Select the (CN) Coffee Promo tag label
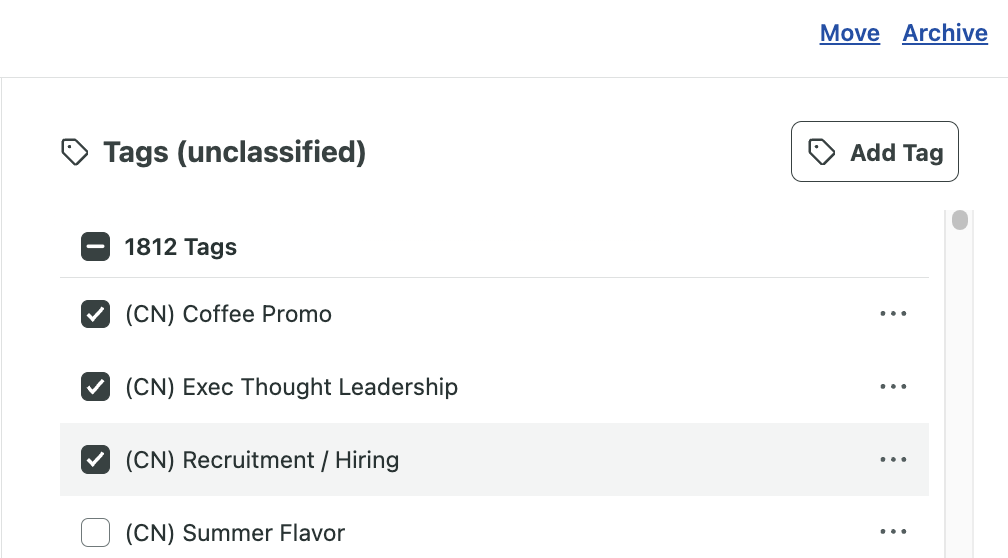 tap(228, 314)
